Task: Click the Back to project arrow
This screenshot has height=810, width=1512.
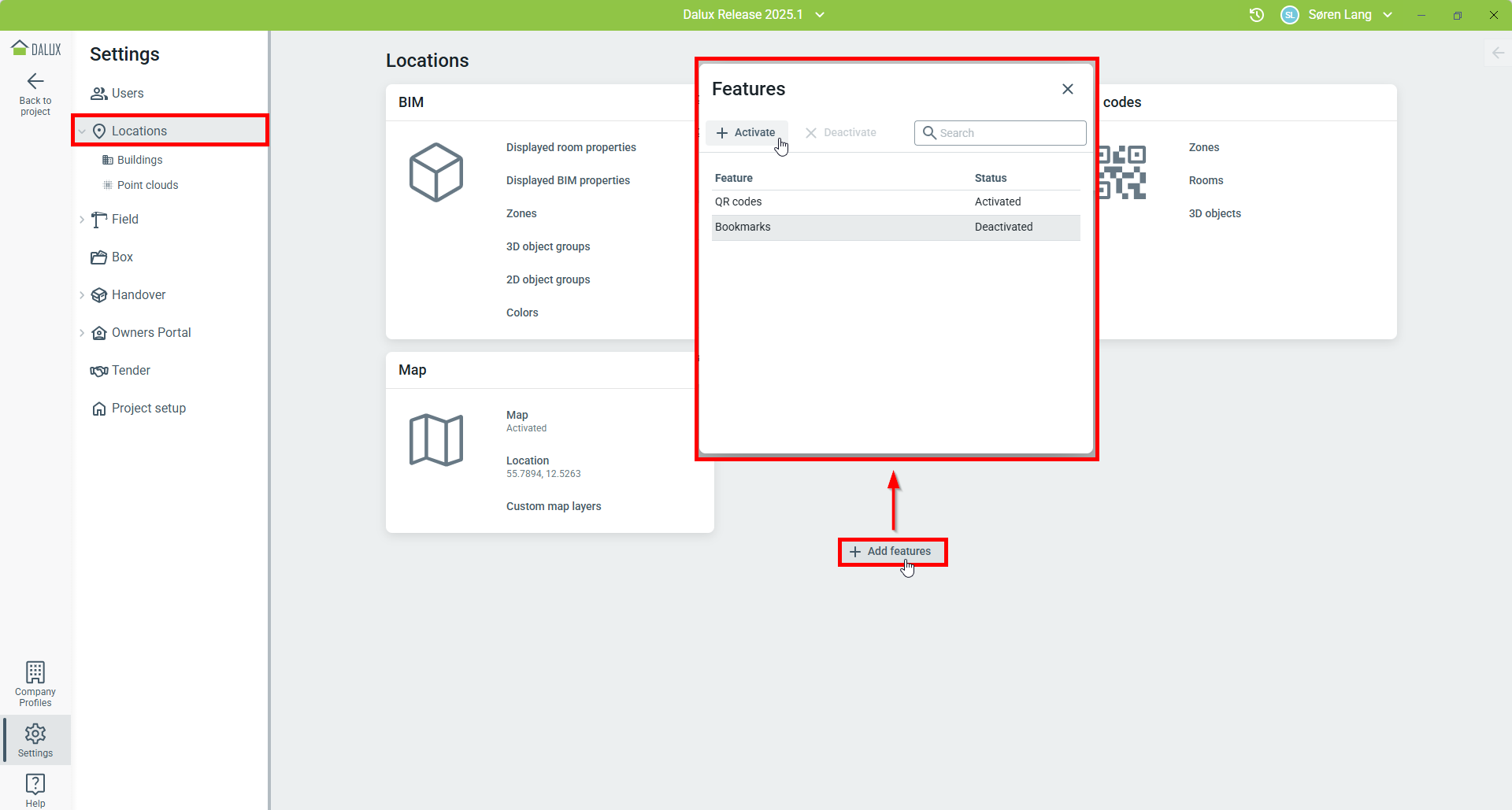Action: 35,82
